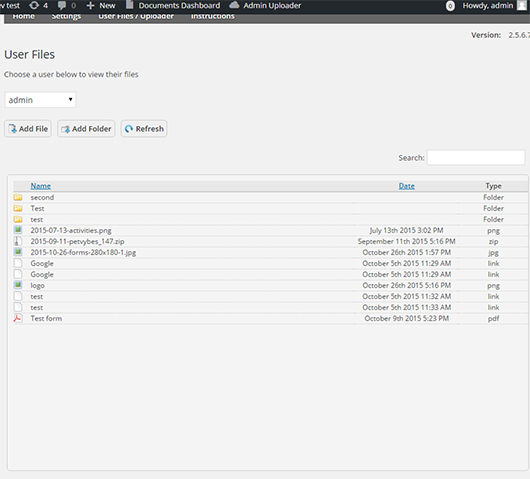Click the PDF icon next to Test form
This screenshot has height=479, width=530.
18,318
